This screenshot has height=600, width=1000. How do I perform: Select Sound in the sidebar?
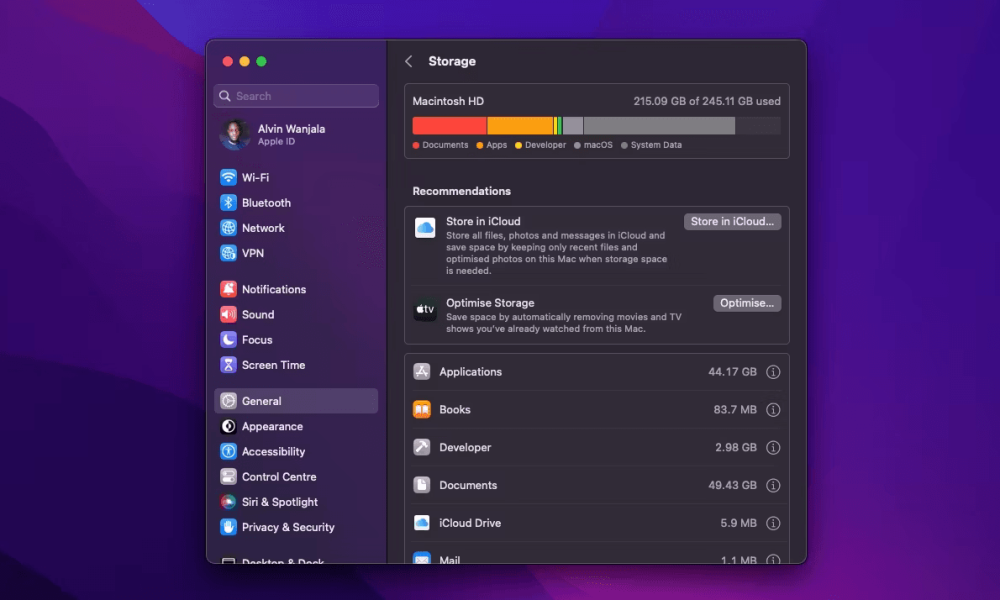pos(258,314)
